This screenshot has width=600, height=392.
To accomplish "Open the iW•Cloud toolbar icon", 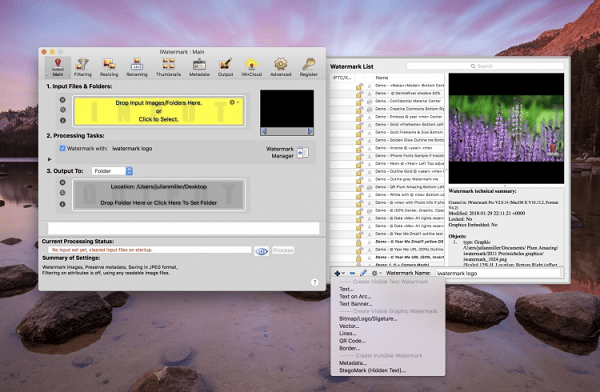I will [x=251, y=67].
